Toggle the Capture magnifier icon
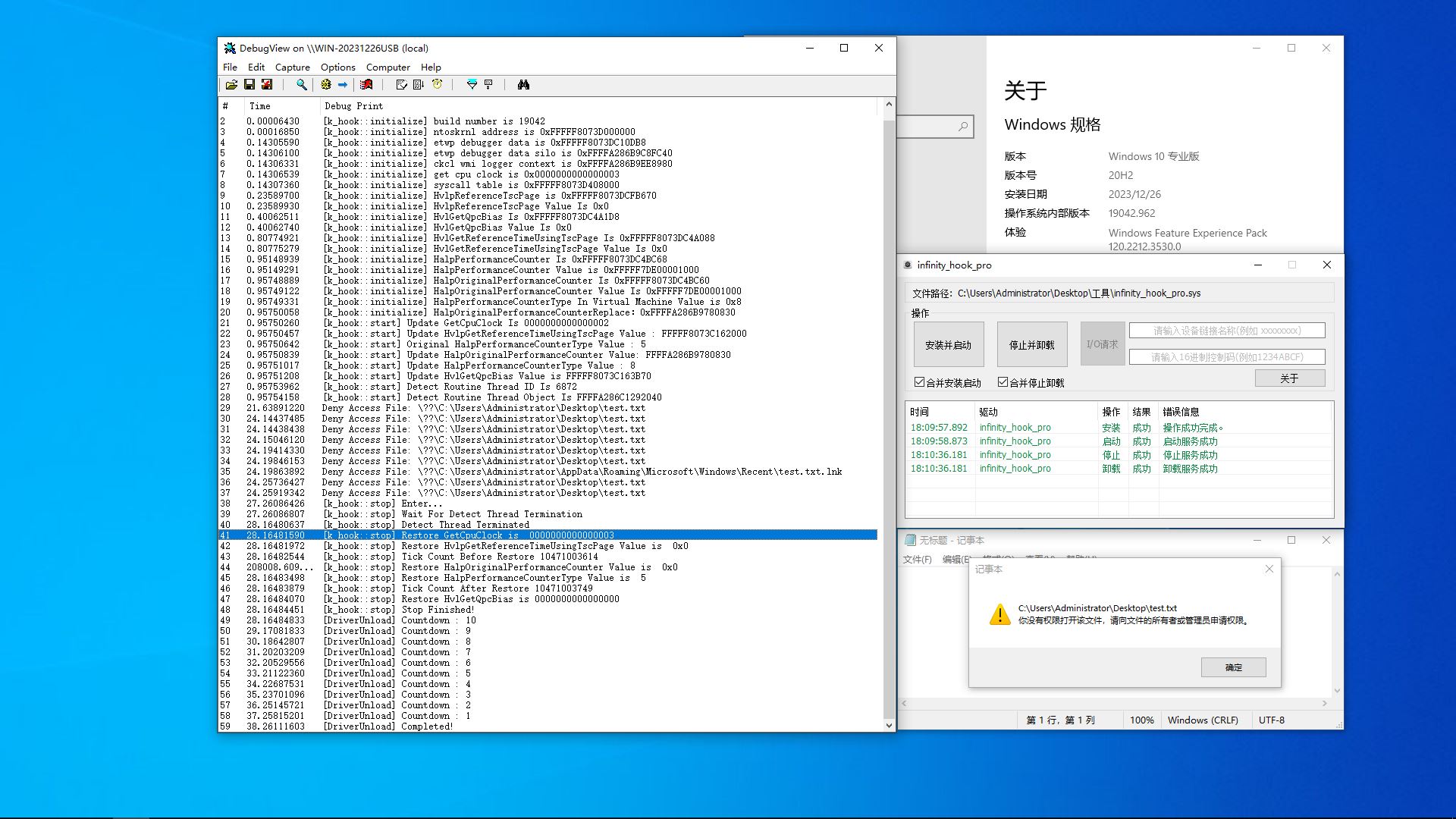 click(x=301, y=85)
